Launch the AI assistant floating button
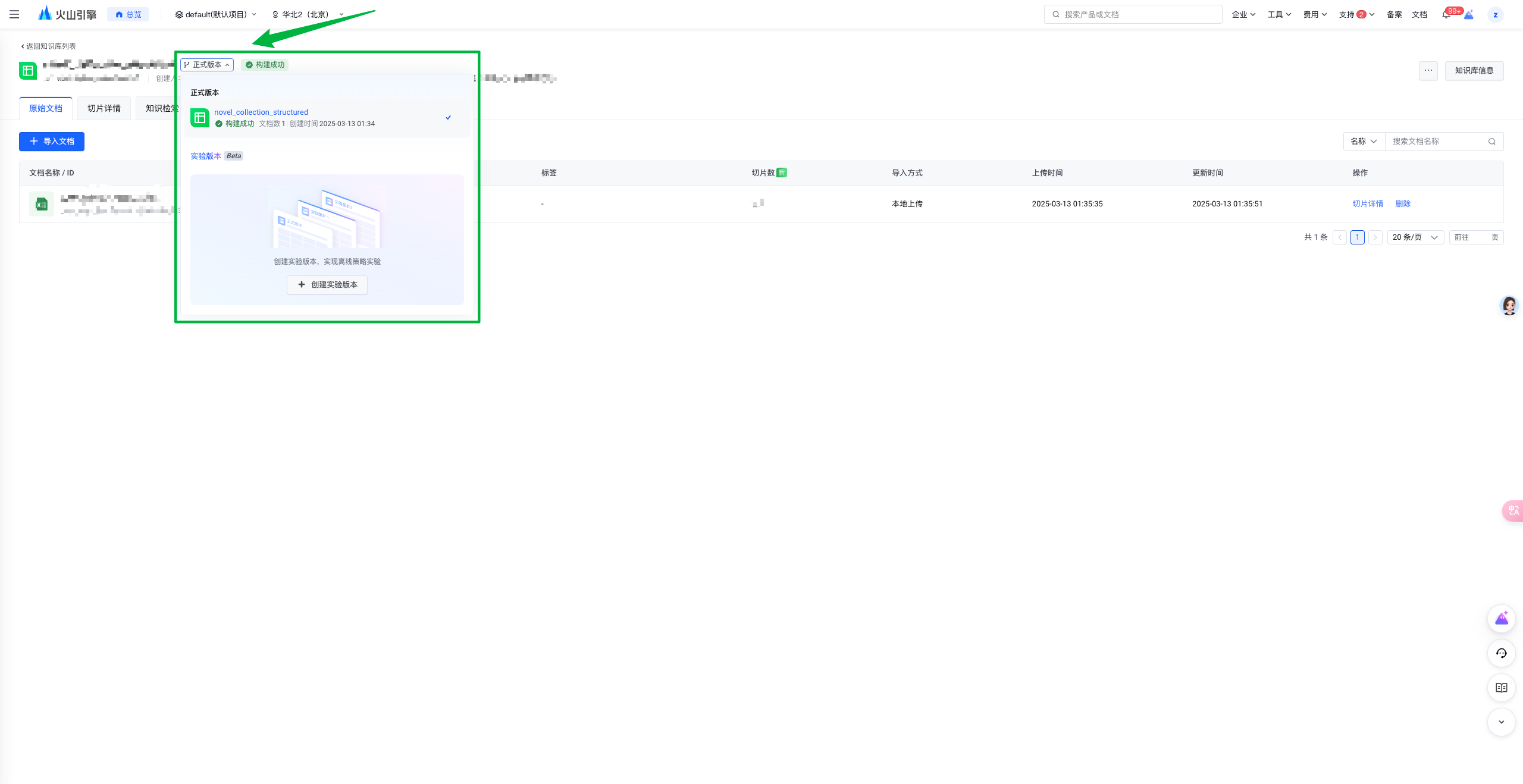The image size is (1523, 784). click(x=1501, y=619)
